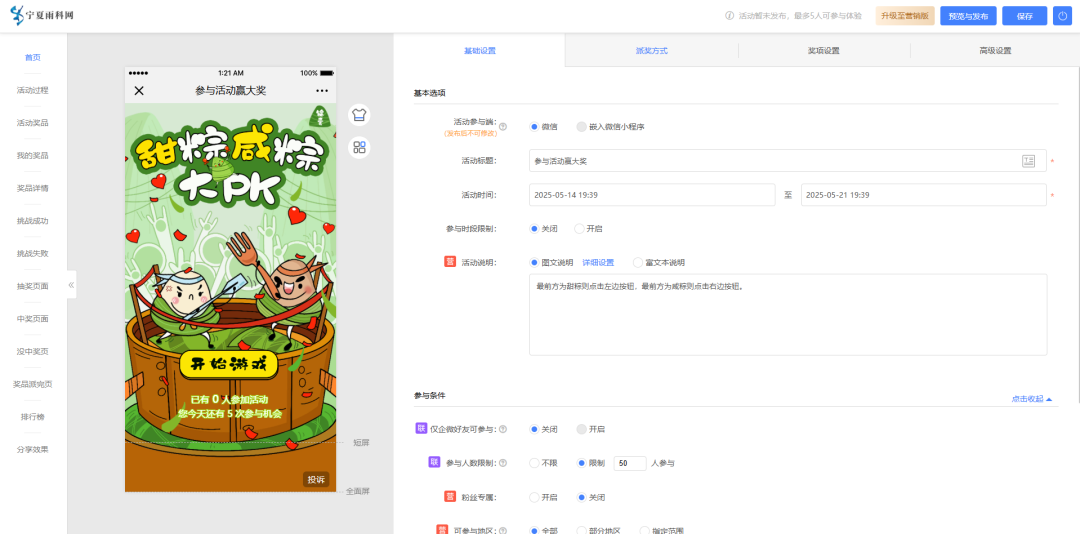Viewport: 1080px width, 534px height.
Task: Click the purple 联 badge beside 参与人数限制
Action: coord(434,462)
